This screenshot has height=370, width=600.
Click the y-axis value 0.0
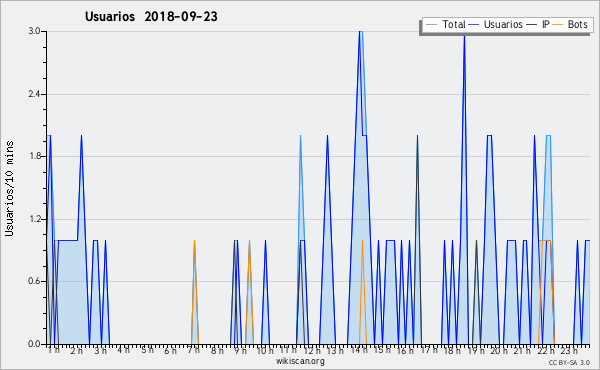click(34, 344)
